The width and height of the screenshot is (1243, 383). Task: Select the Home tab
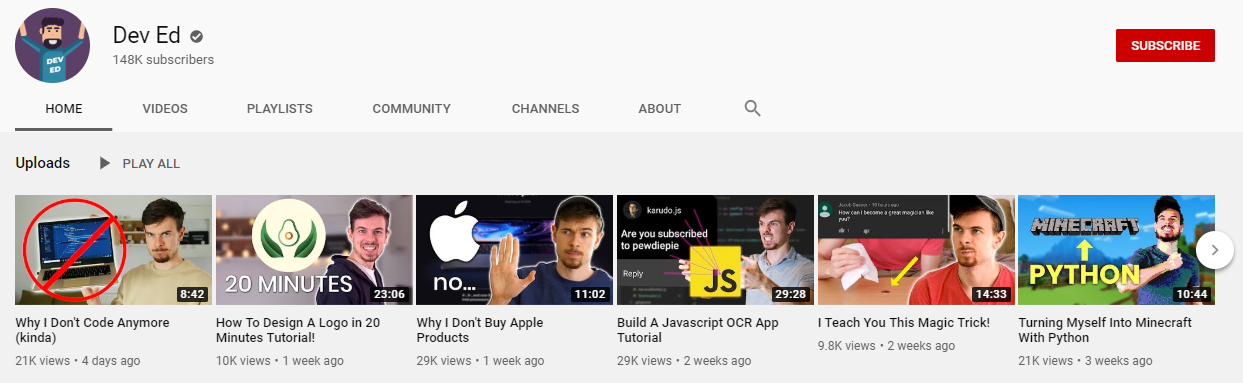pyautogui.click(x=64, y=108)
